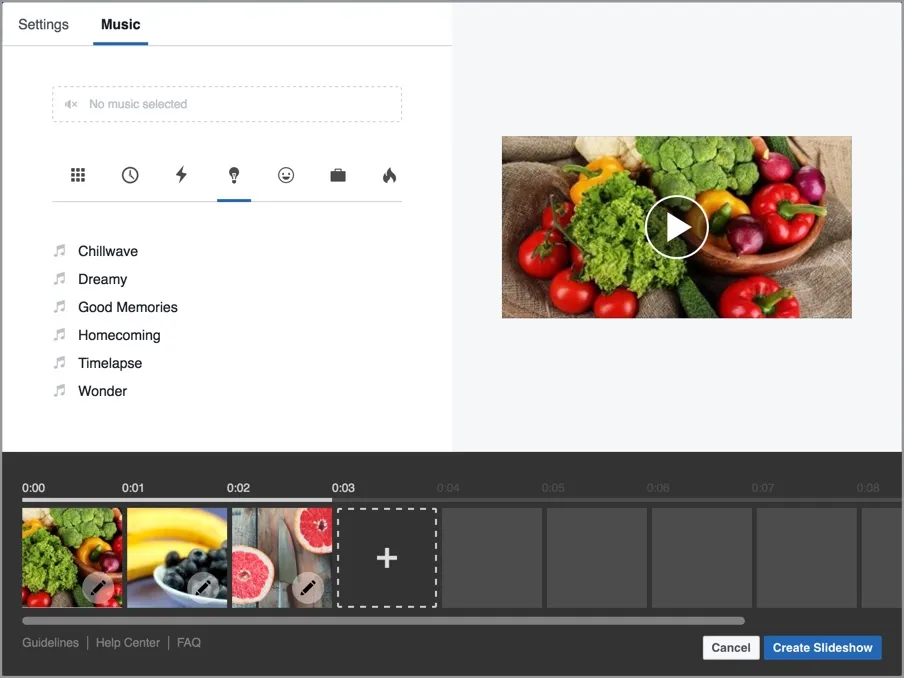Play the slideshow preview video
Image resolution: width=904 pixels, height=678 pixels.
tap(676, 227)
